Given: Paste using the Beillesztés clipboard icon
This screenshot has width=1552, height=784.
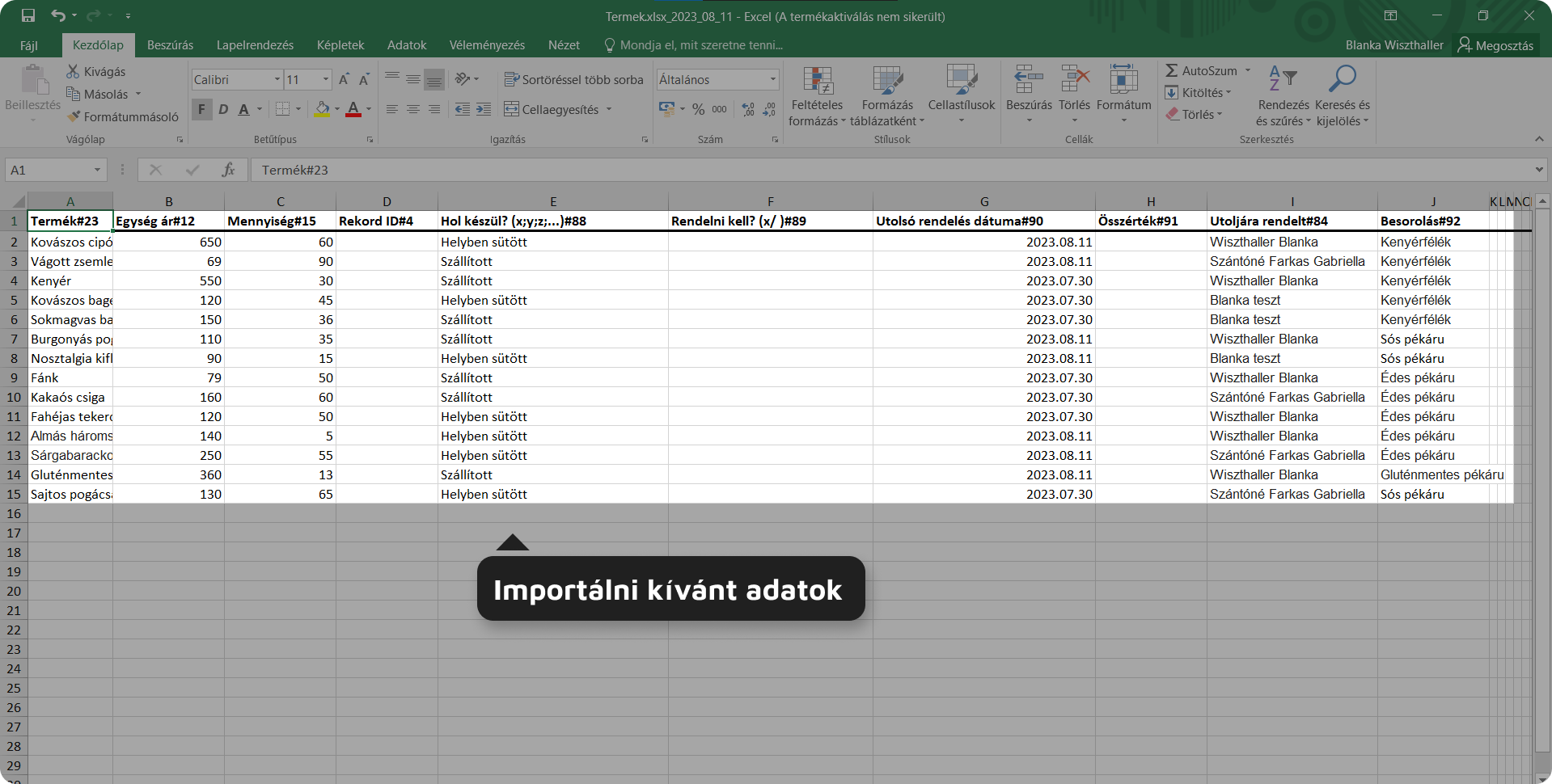Looking at the screenshot, I should [x=33, y=80].
